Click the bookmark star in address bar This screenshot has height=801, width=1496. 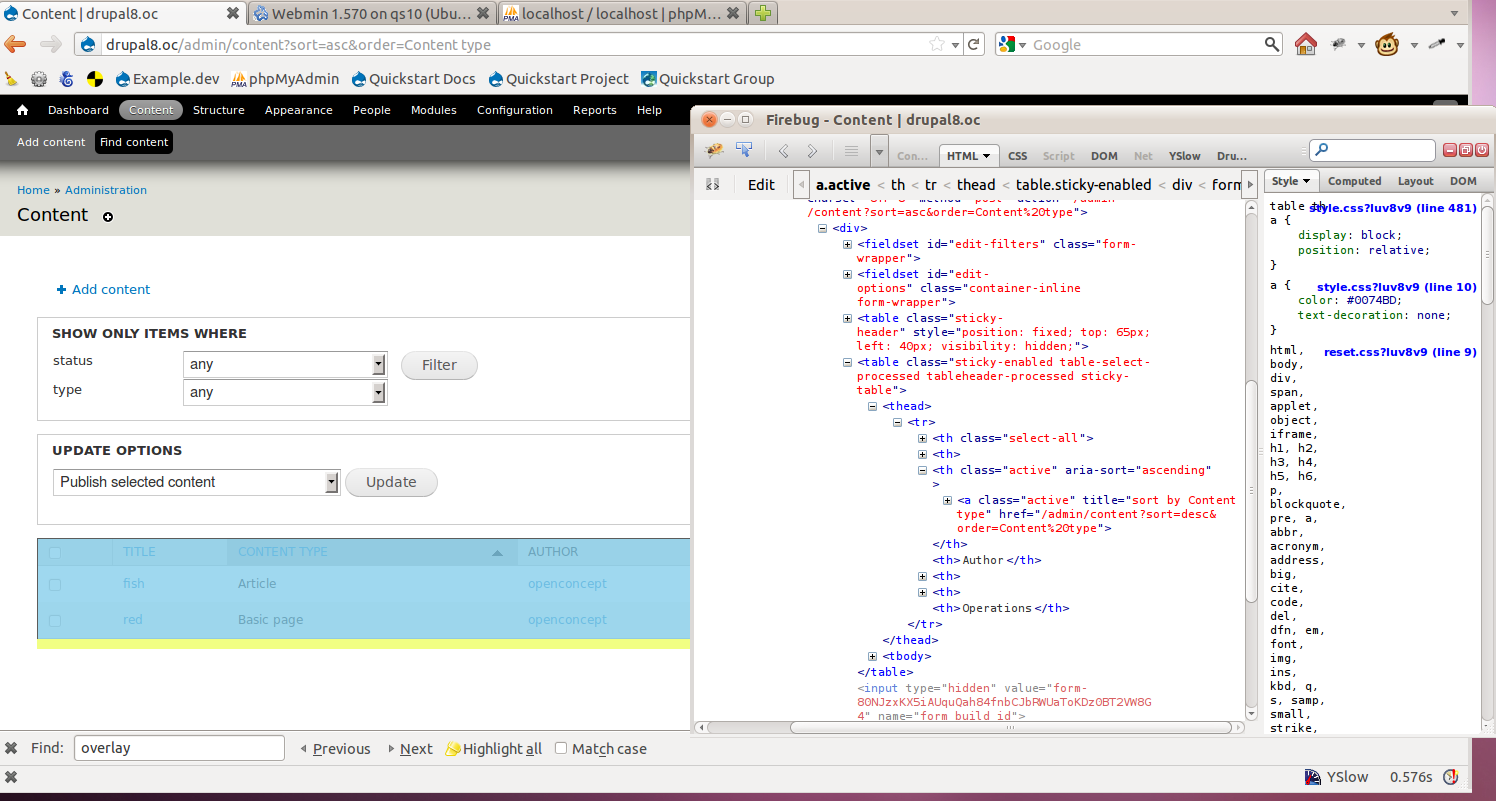[937, 44]
